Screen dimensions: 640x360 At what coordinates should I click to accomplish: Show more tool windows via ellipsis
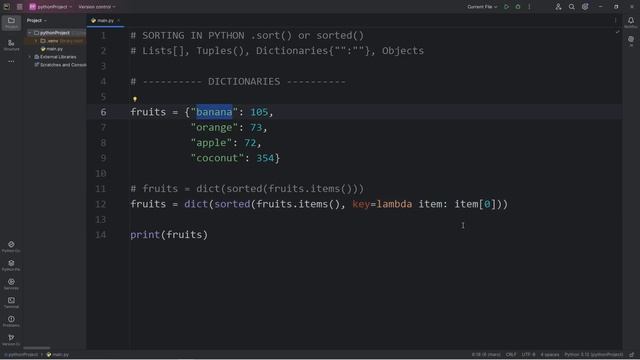point(11,61)
